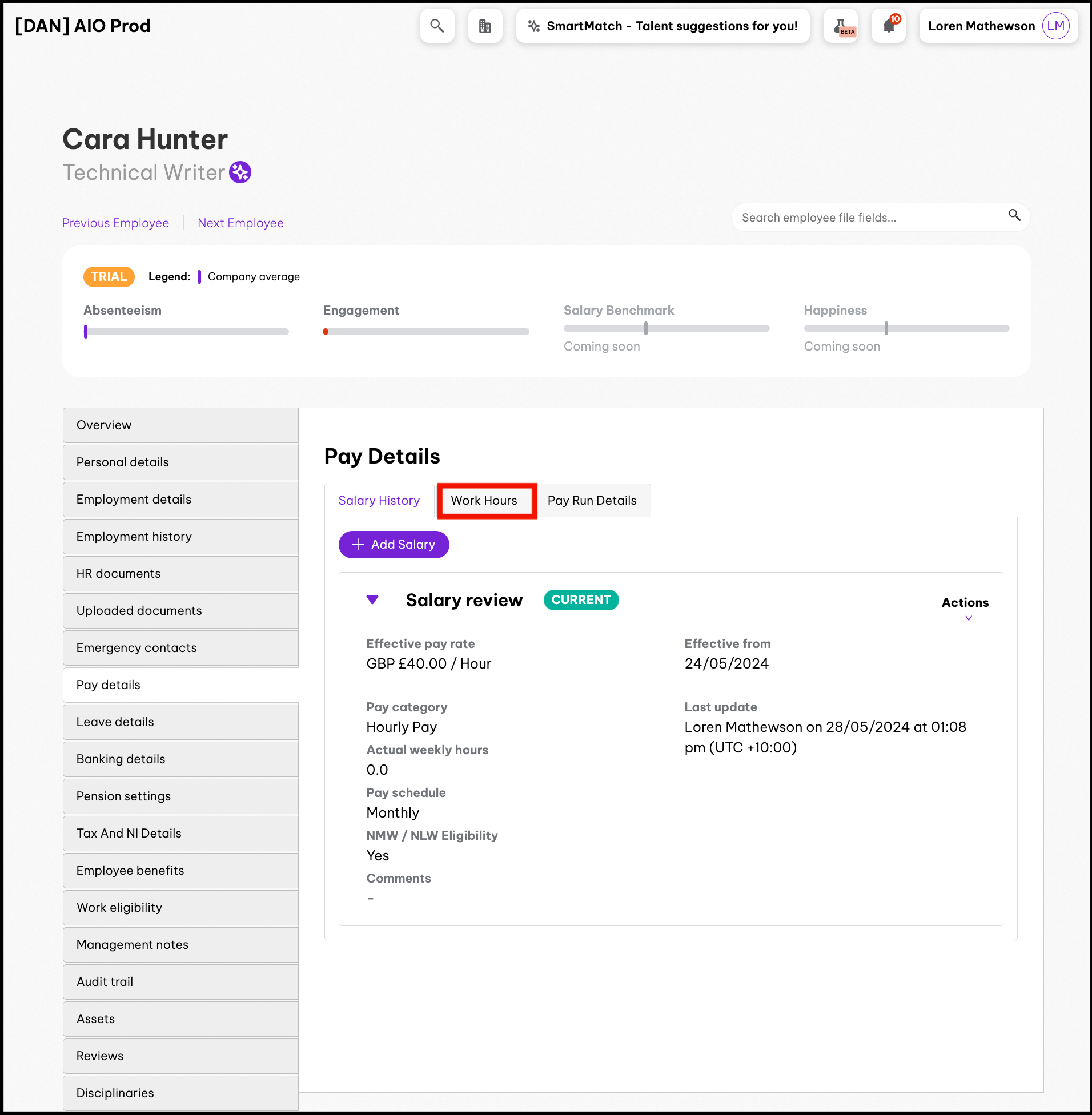Click the employee file search magnifier
Viewport: 1092px width, 1115px height.
pyautogui.click(x=1014, y=216)
